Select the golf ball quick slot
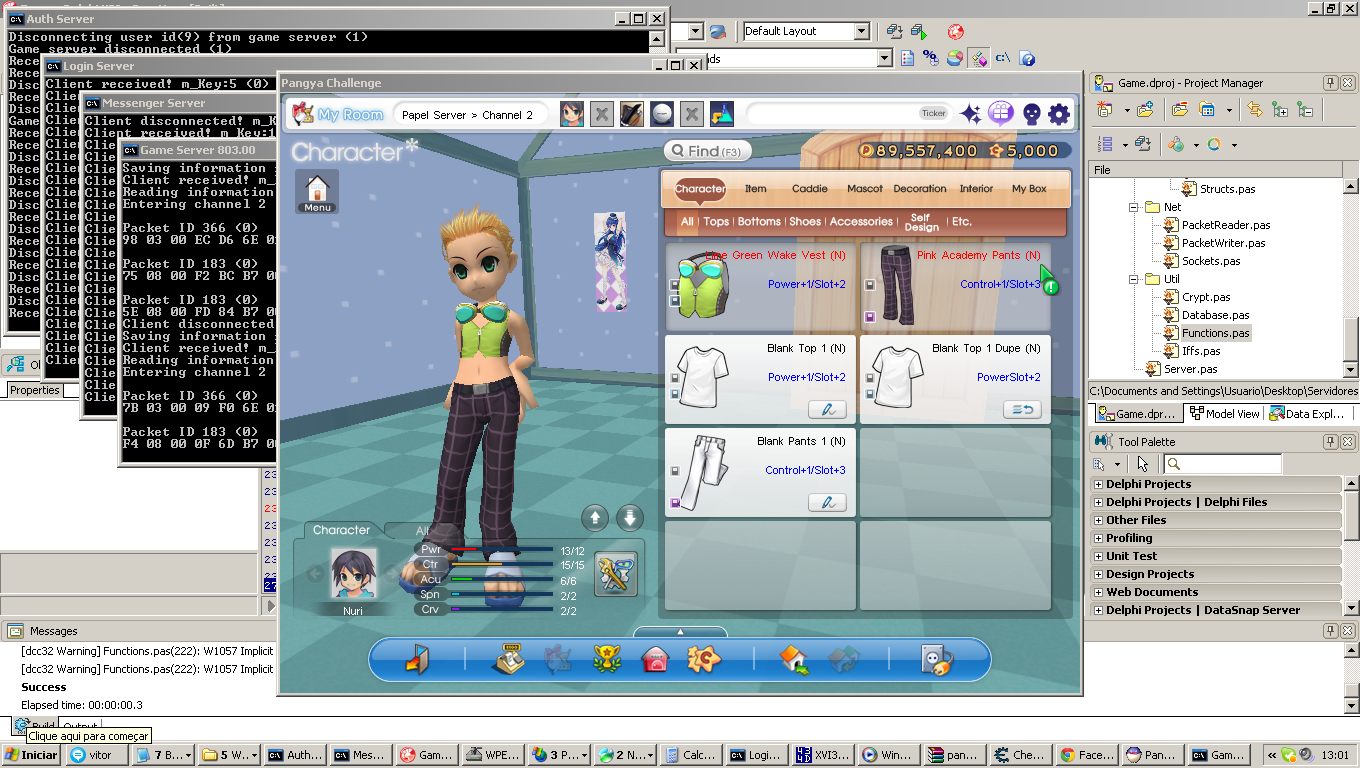Image resolution: width=1360 pixels, height=768 pixels. 661,114
